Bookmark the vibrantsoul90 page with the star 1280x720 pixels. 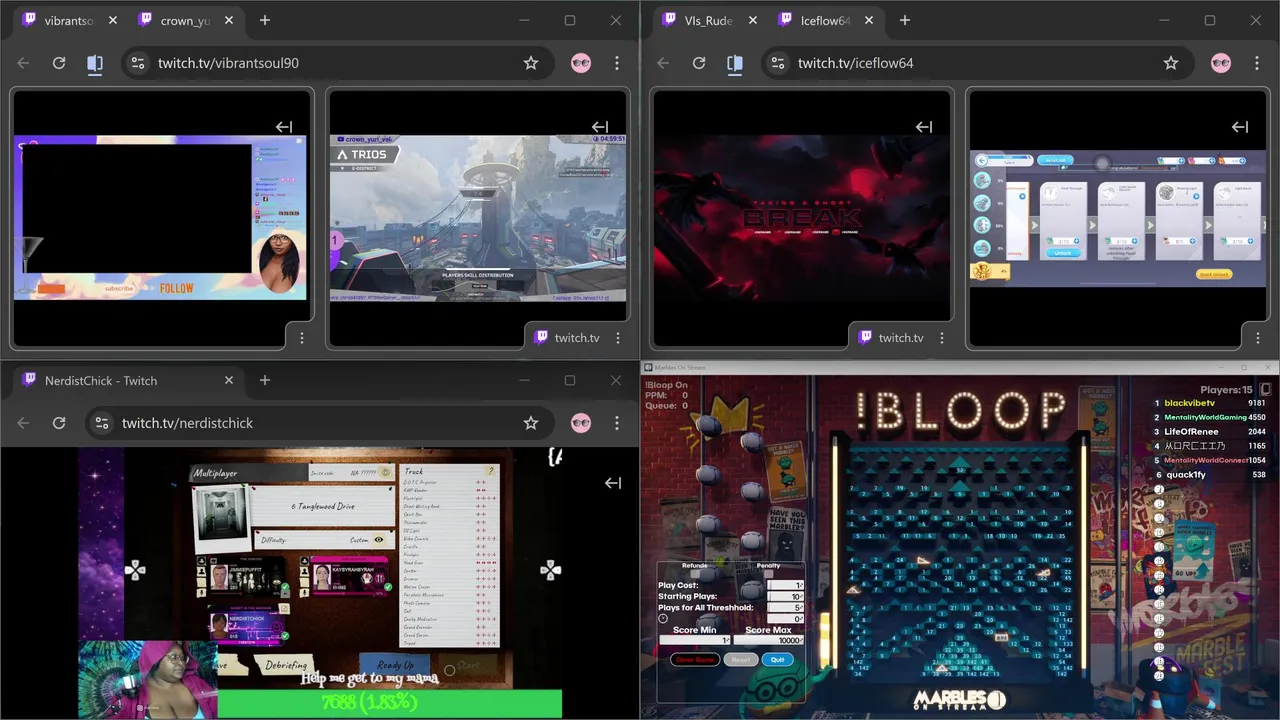point(531,63)
